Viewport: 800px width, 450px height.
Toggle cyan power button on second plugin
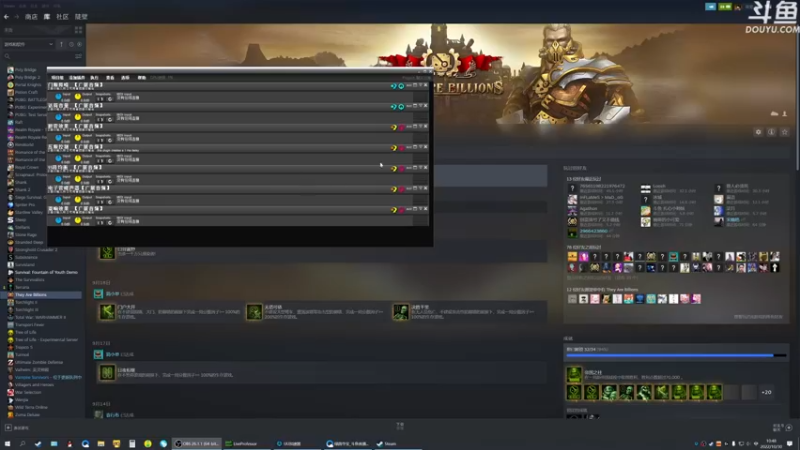pos(401,107)
